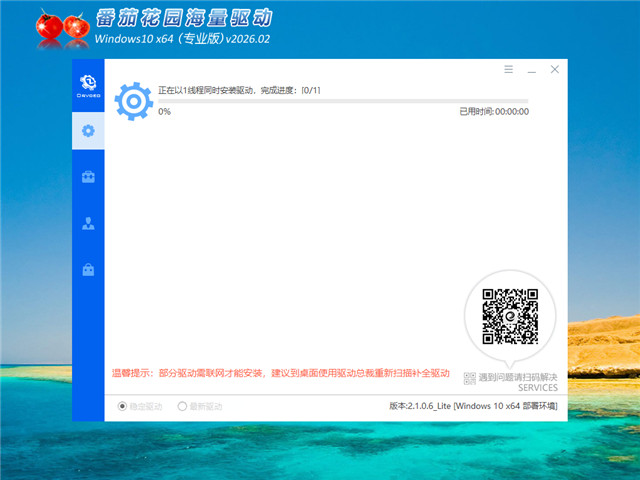Select the 稳定驱动 radio option
Image resolution: width=640 pixels, height=480 pixels.
click(123, 407)
